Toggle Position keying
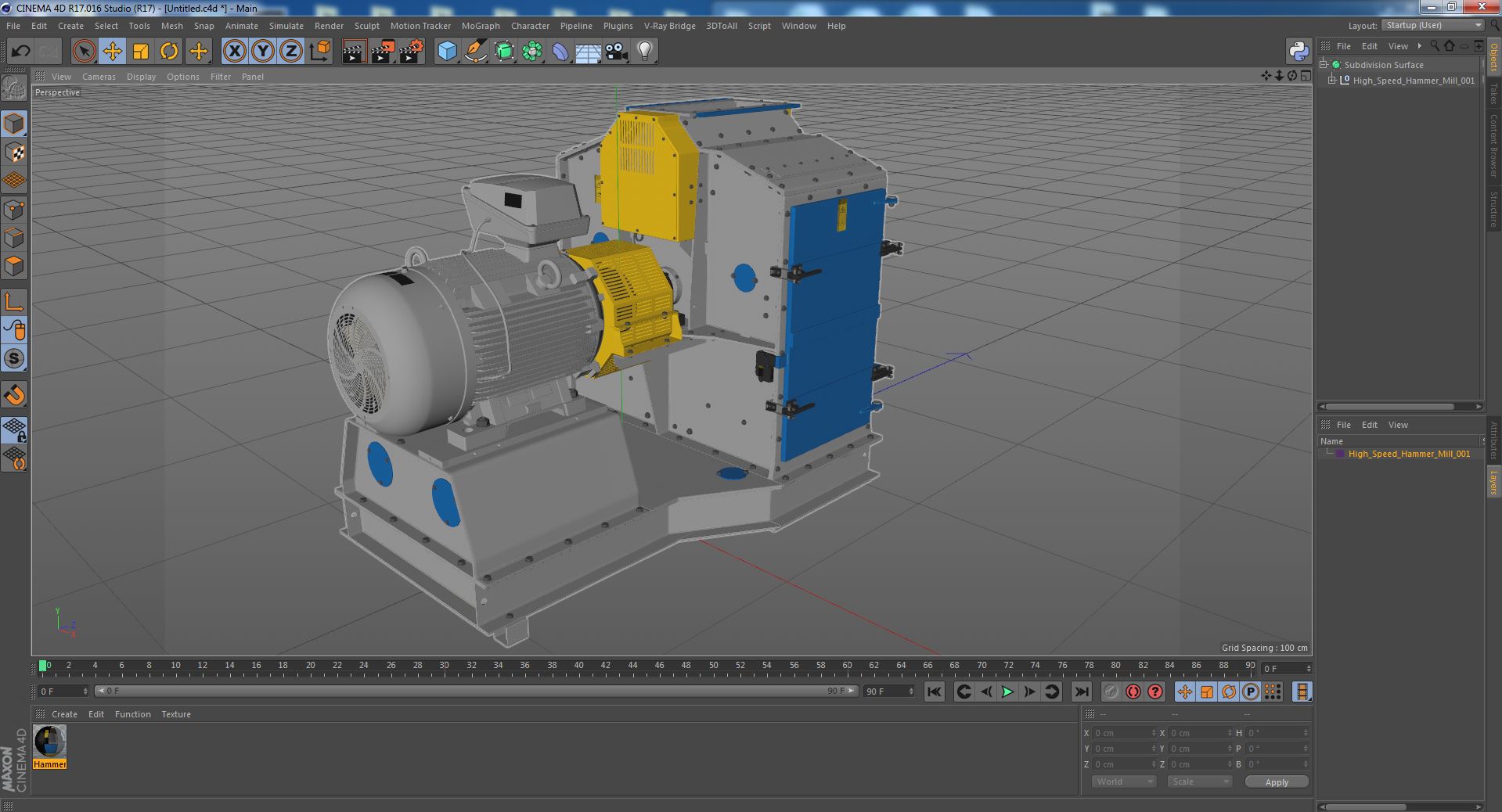Viewport: 1502px width, 812px height. 1185,692
